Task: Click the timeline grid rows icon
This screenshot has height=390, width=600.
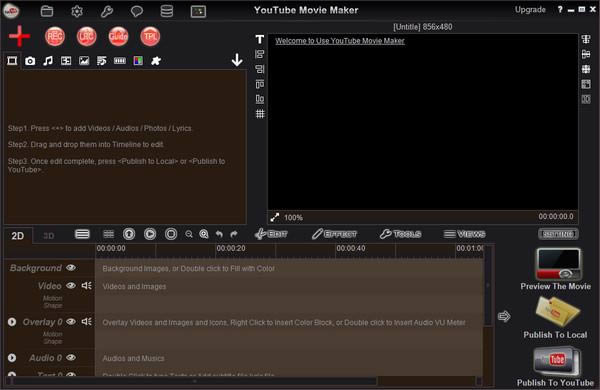Action: (109, 234)
